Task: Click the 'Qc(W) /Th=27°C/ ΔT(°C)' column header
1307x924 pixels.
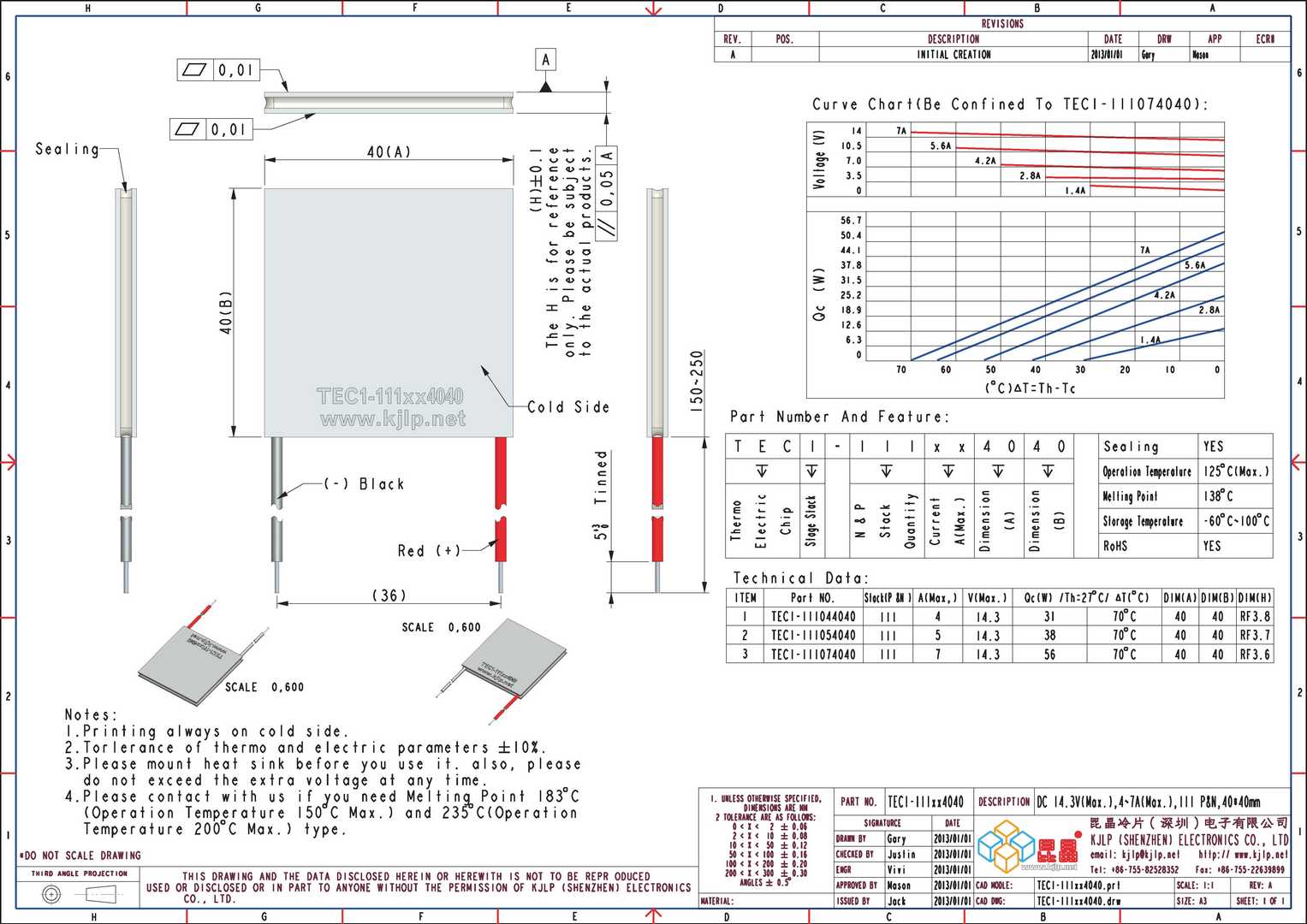Action: pyautogui.click(x=1086, y=598)
